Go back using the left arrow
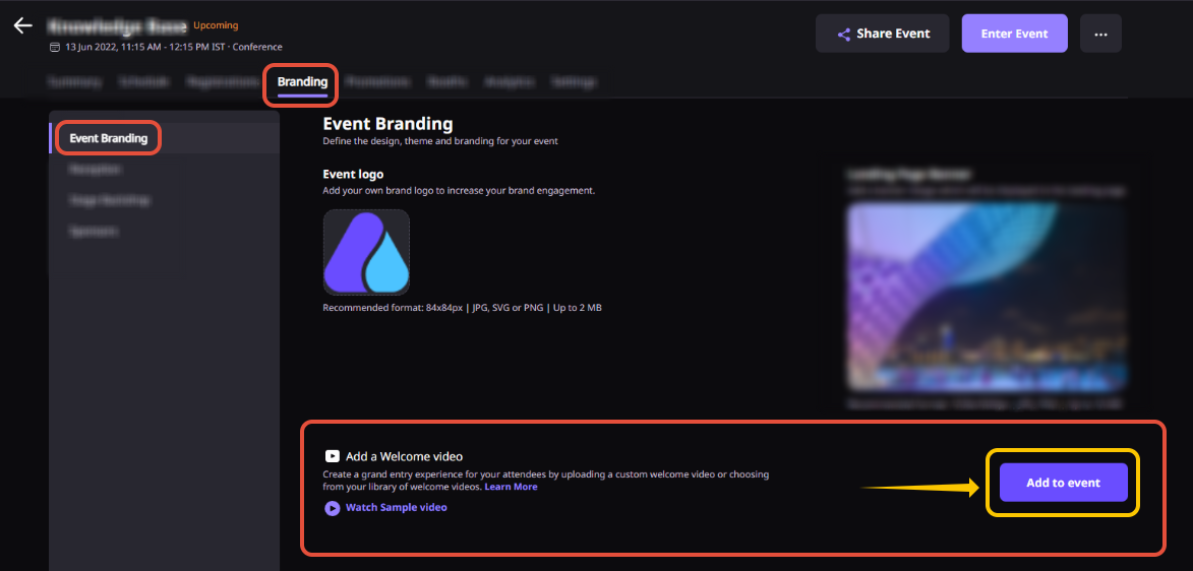 click(x=23, y=25)
